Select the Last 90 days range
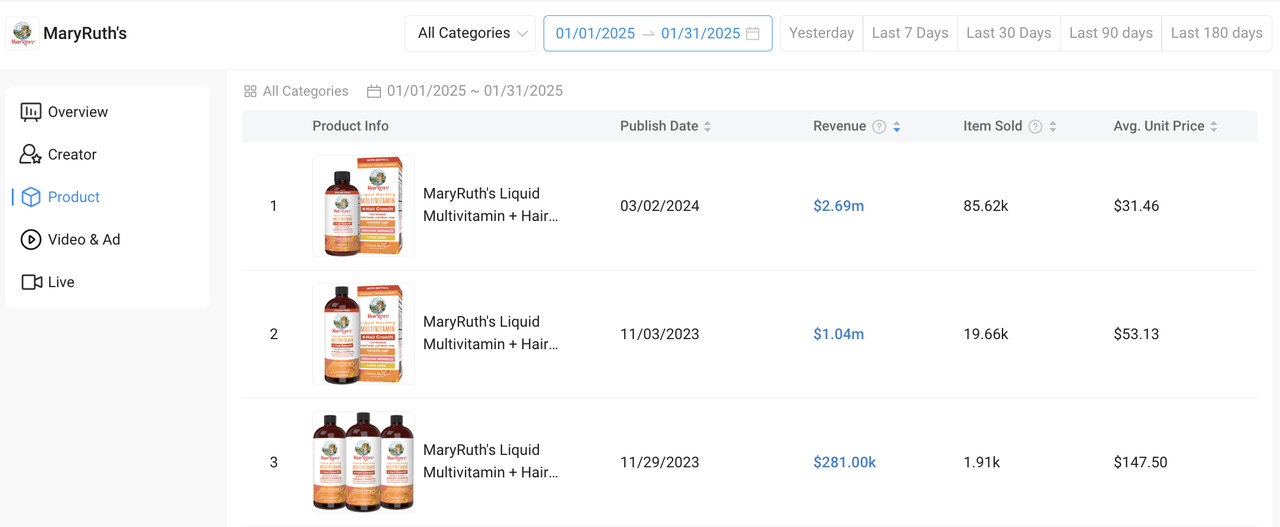 click(1111, 33)
